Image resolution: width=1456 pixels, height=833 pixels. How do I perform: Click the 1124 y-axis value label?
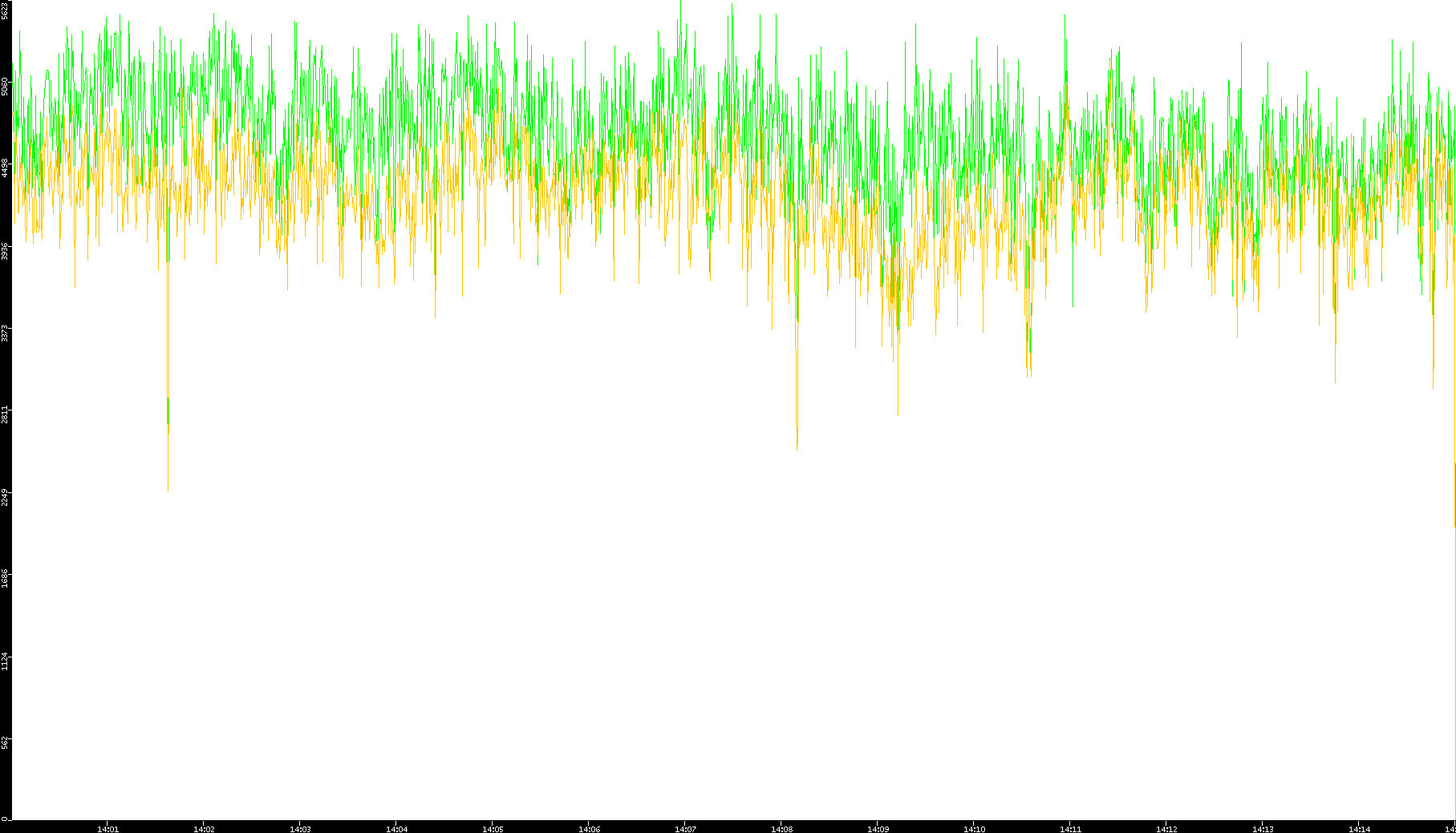pos(5,661)
